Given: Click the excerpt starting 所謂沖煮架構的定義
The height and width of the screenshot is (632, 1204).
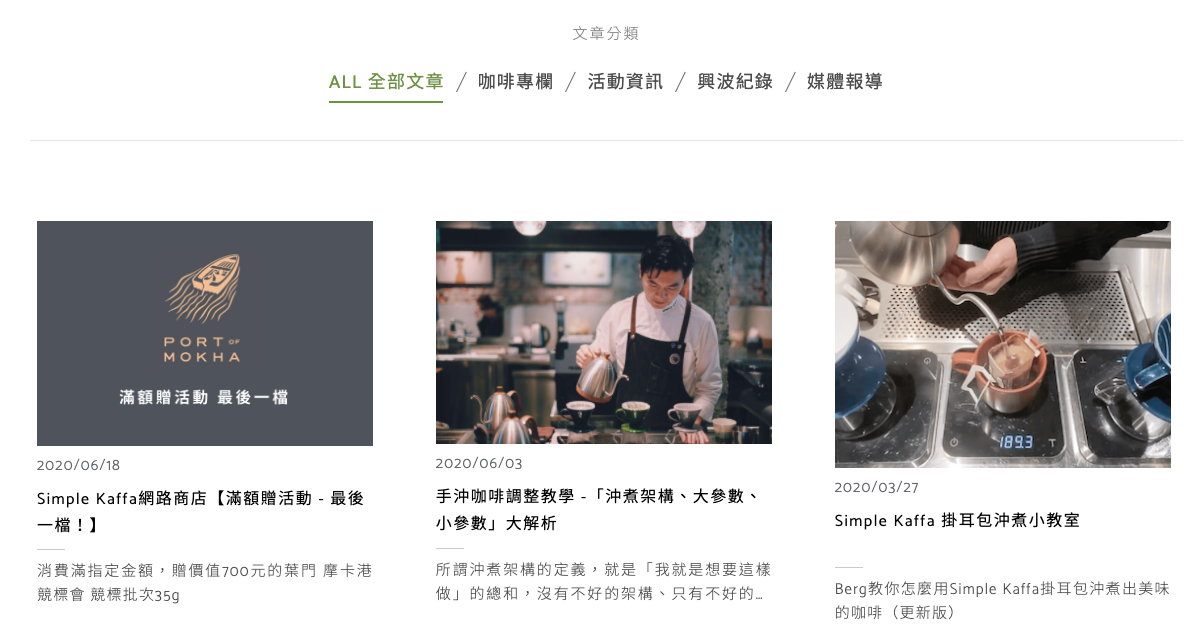Looking at the screenshot, I should pos(604,581).
